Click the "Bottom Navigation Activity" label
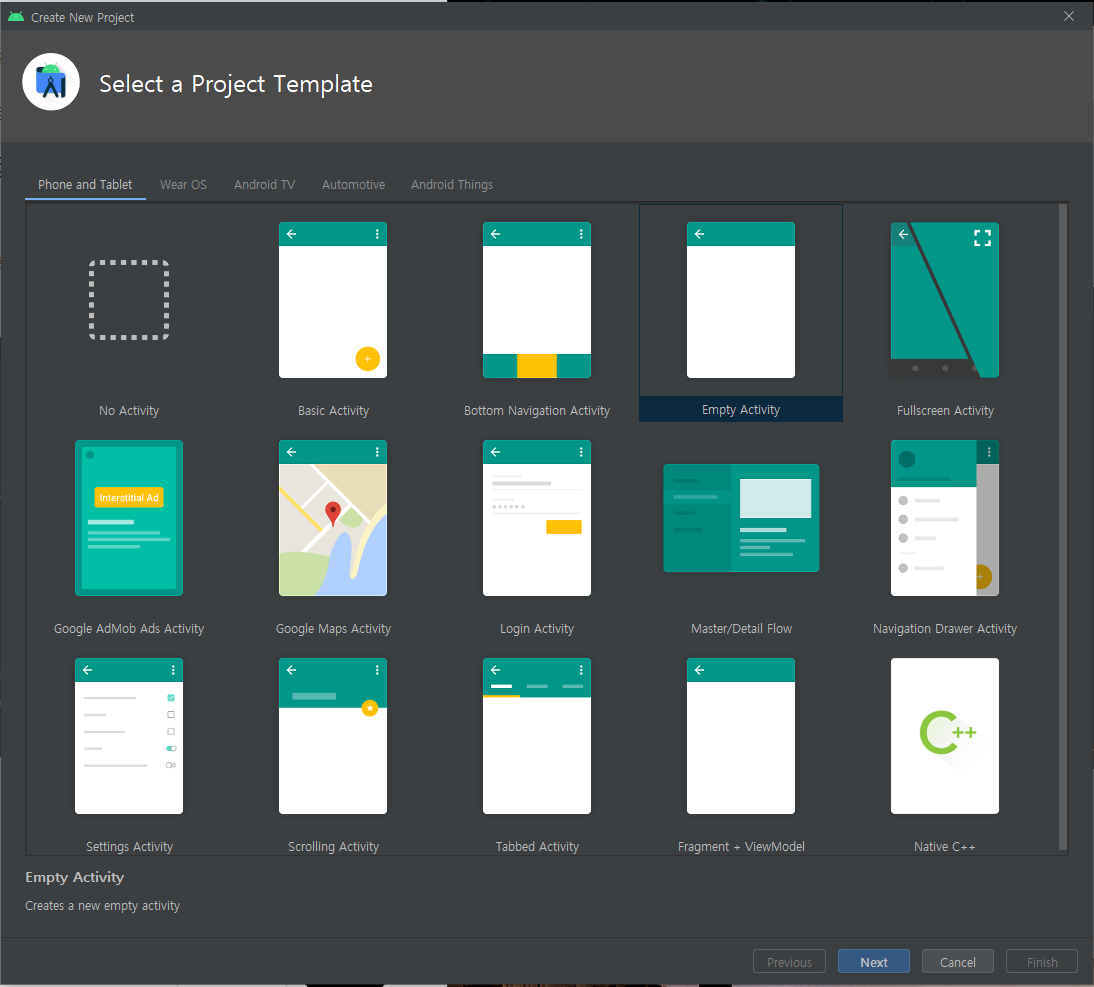1094x987 pixels. coord(537,411)
